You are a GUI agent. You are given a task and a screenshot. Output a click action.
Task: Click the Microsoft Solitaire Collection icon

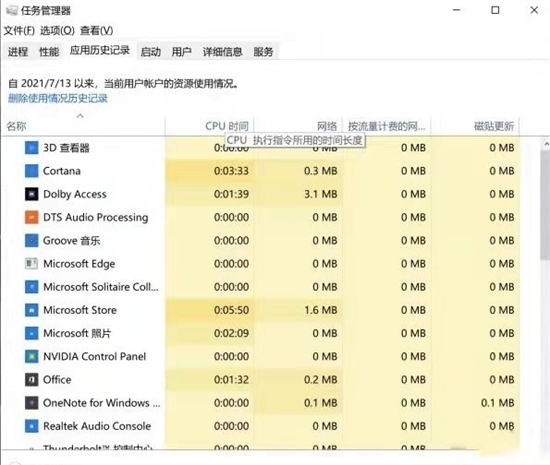32,287
